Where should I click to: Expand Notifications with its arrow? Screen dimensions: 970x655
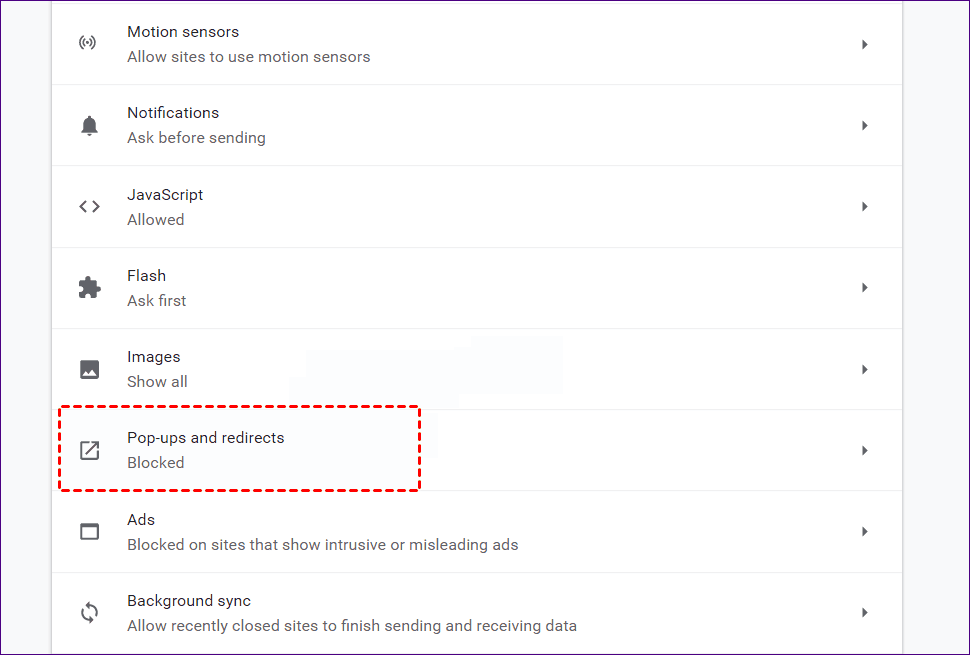click(864, 126)
